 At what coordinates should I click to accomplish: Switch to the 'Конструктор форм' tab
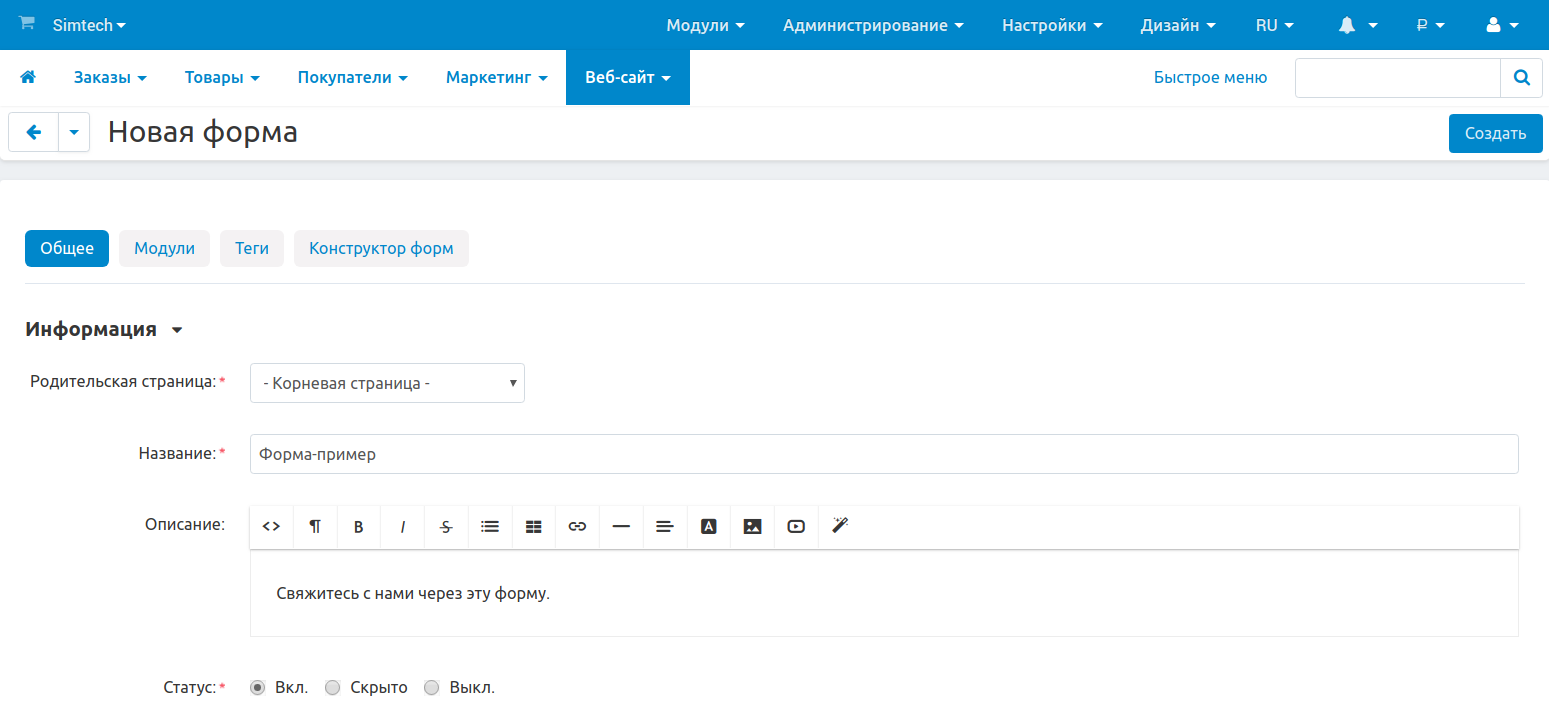click(x=381, y=249)
